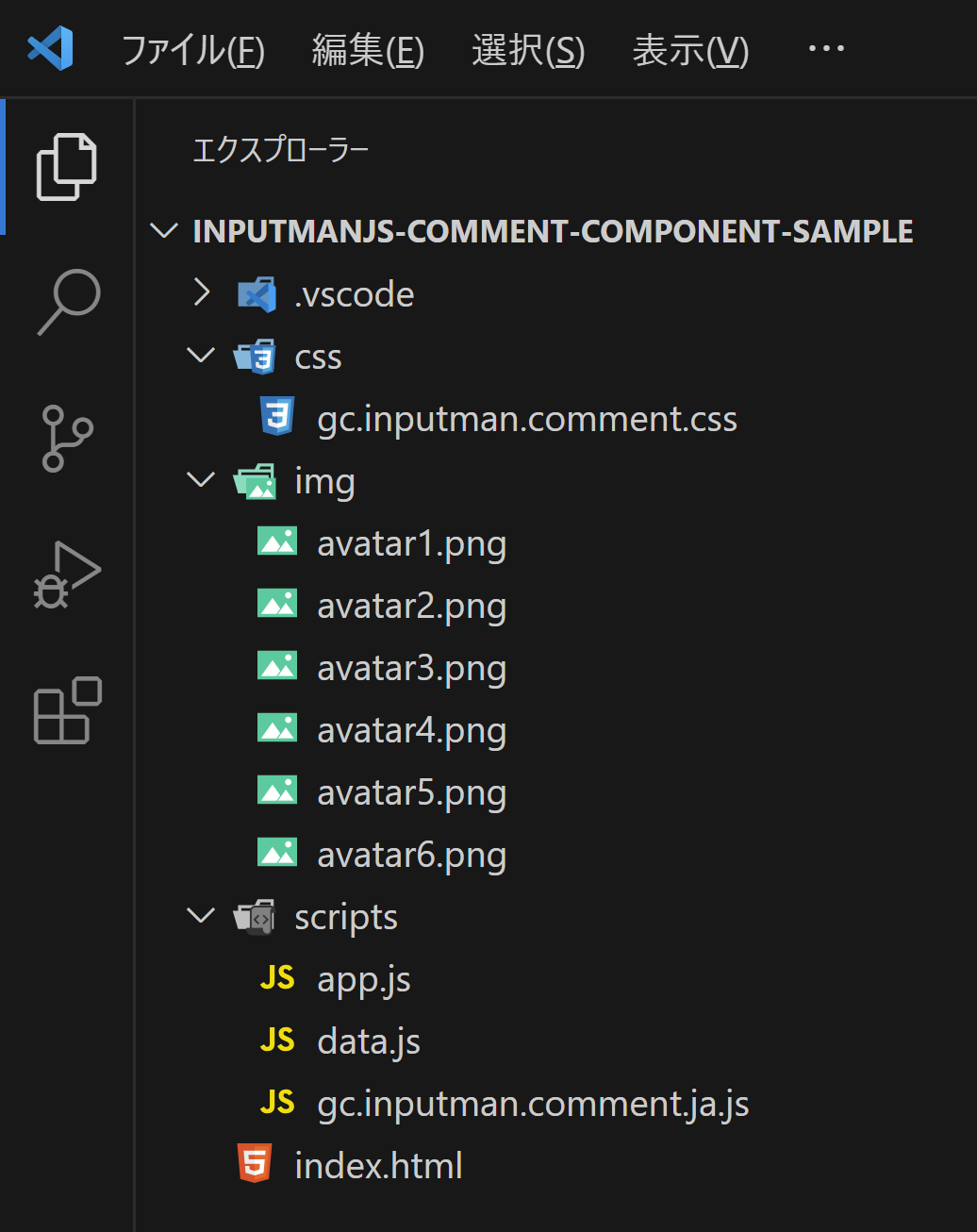Select the HTML icon next to index.html
977x1232 pixels.
255,1165
